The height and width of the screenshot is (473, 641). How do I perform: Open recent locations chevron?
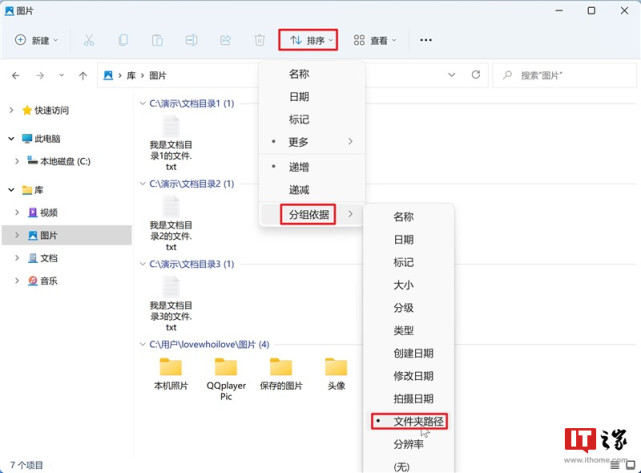61,75
